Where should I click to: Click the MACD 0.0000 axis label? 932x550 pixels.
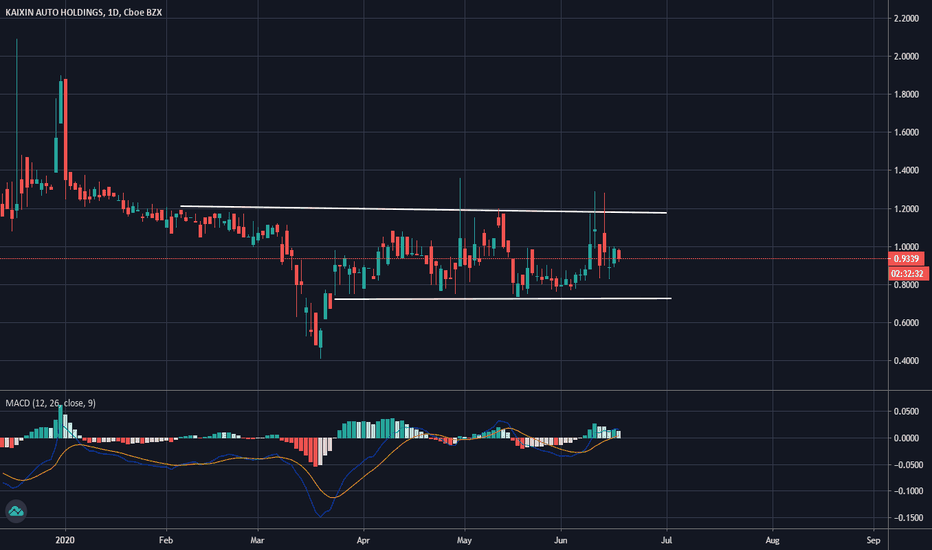coord(906,438)
